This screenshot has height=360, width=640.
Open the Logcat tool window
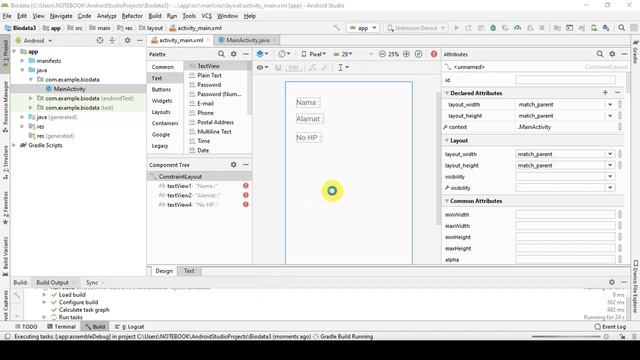(130, 327)
